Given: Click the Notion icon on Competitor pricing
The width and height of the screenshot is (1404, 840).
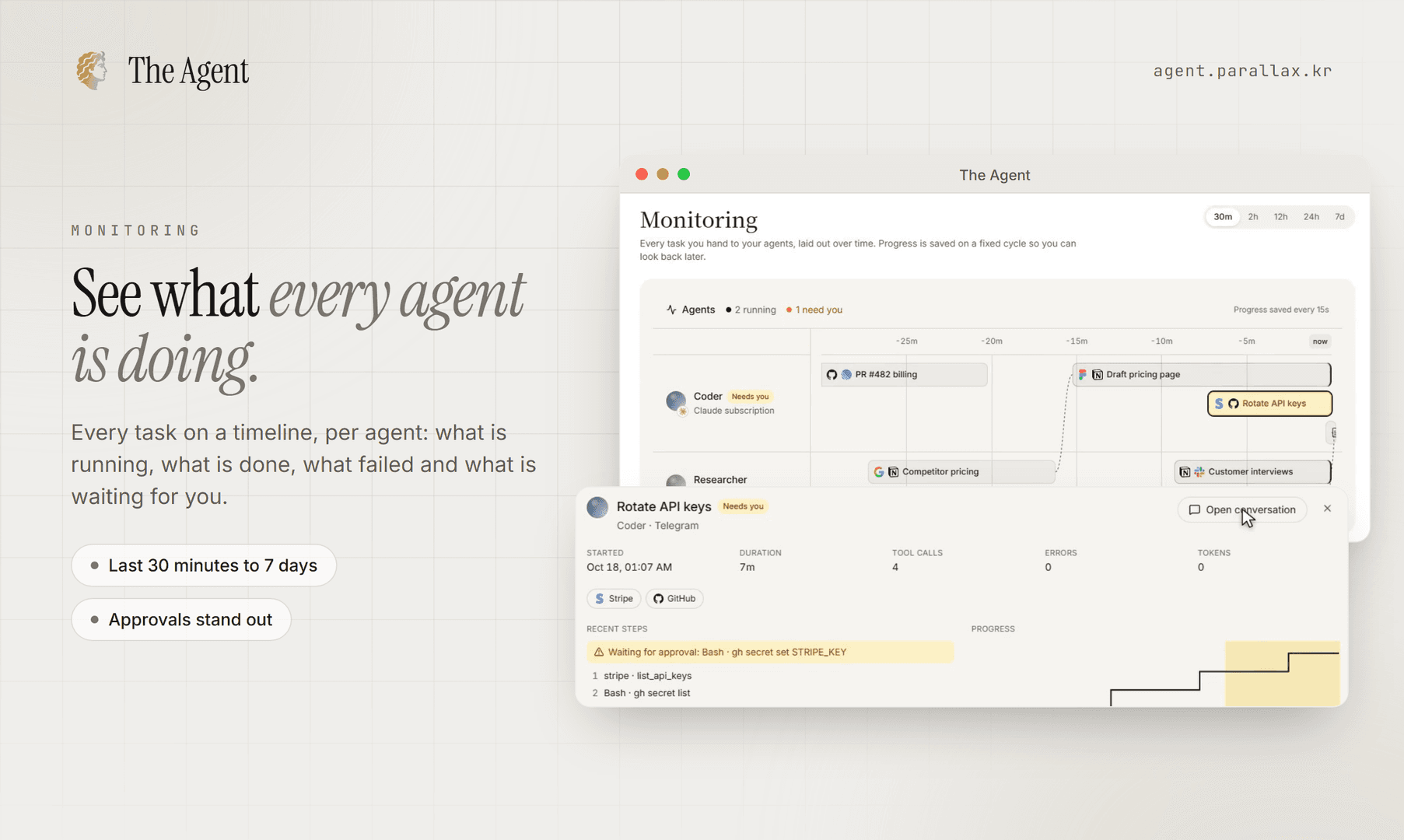Looking at the screenshot, I should 893,471.
